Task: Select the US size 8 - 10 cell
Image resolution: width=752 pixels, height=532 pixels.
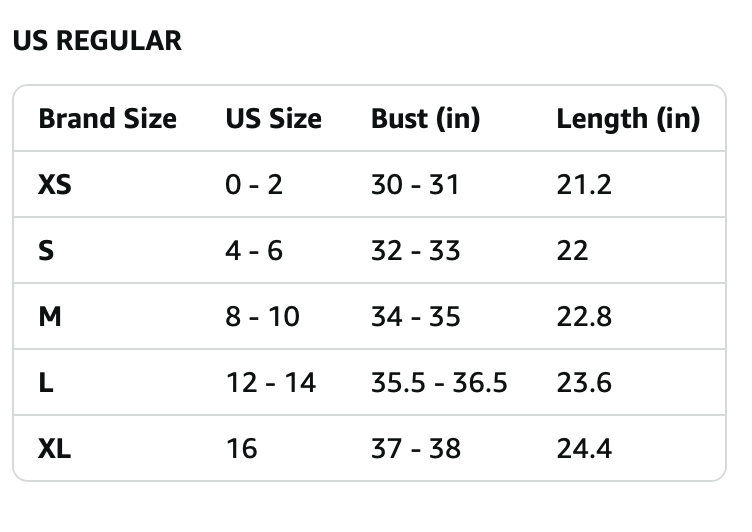Action: [262, 316]
